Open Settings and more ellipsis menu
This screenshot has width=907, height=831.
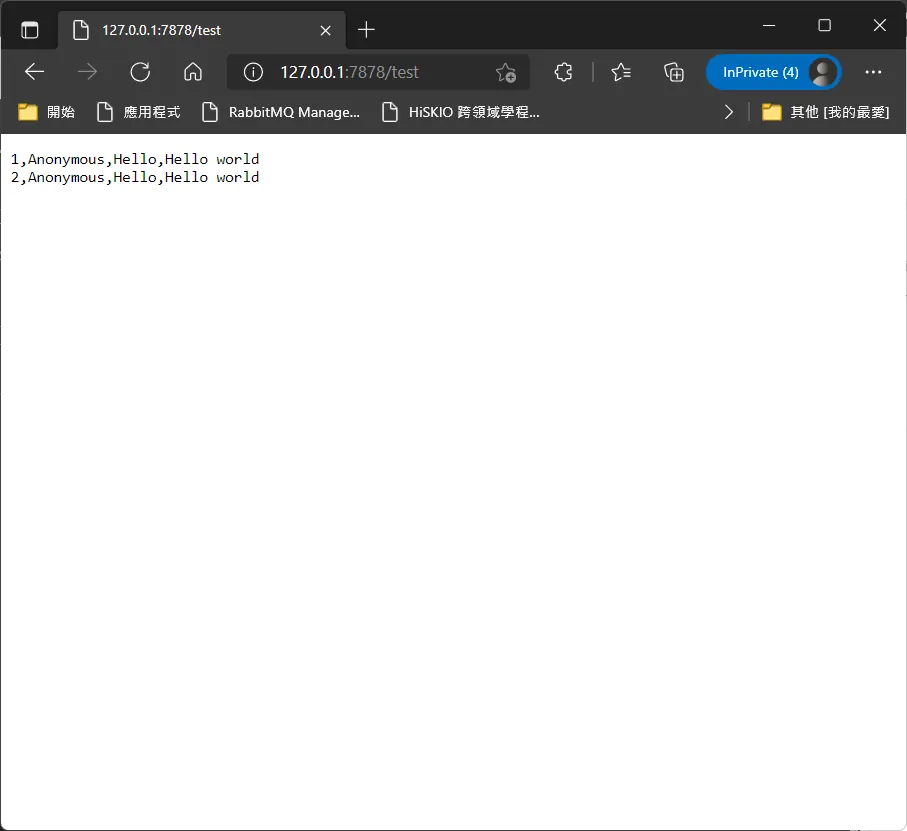[x=873, y=72]
